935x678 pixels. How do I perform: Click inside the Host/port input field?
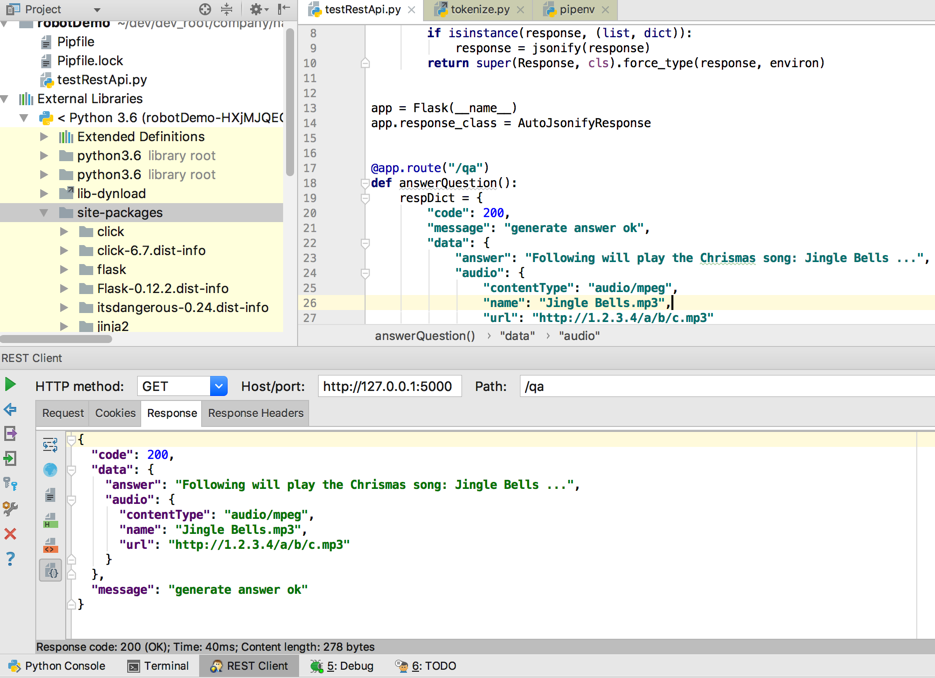(x=390, y=385)
